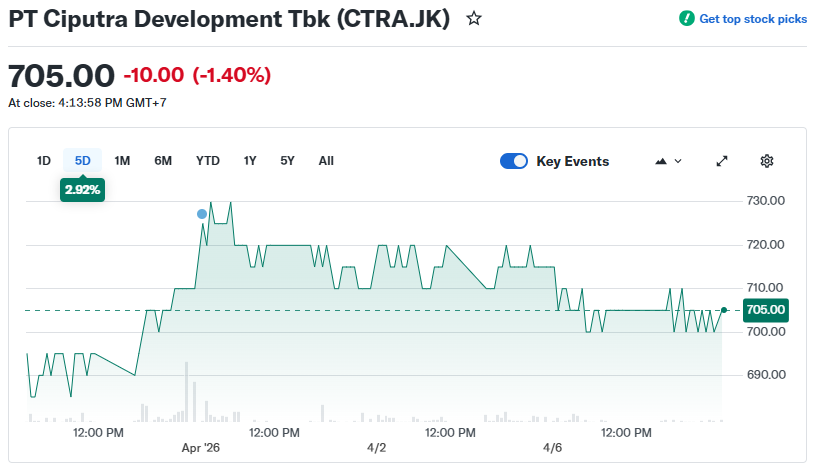The height and width of the screenshot is (465, 814).
Task: Switch chart to 6M range
Action: 163,161
